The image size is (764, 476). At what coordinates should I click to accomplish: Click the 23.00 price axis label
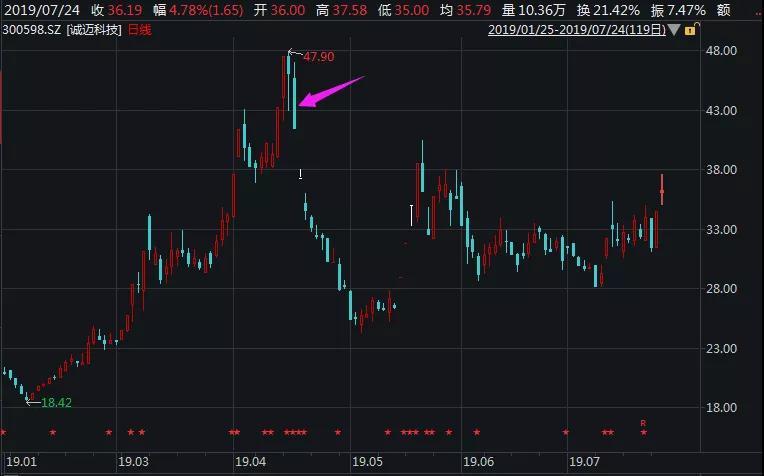click(722, 349)
